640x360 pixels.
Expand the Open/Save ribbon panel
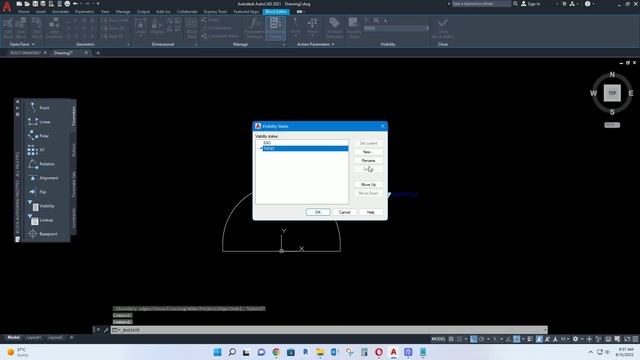coord(22,44)
